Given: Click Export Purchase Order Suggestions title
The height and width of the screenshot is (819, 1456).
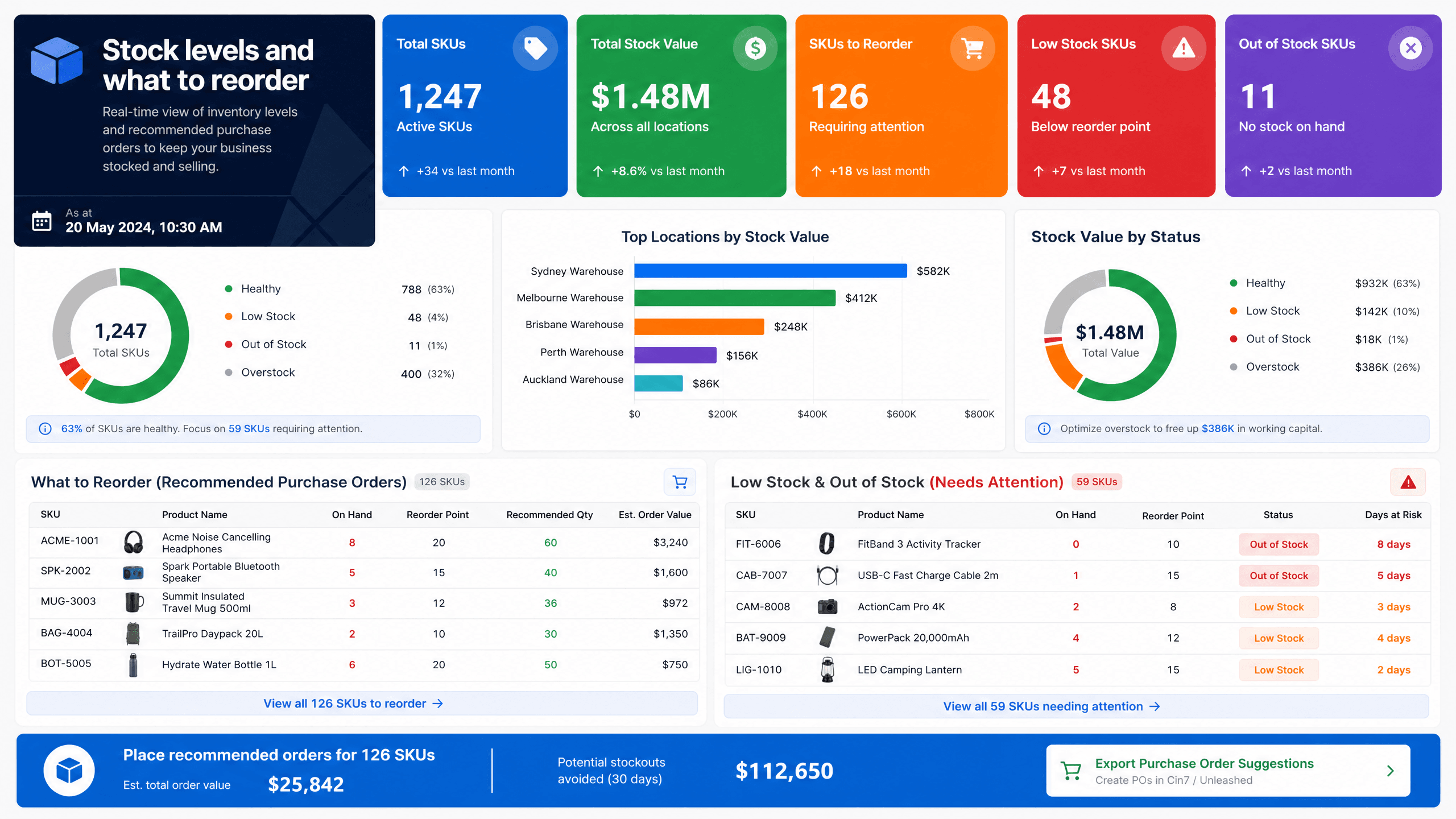Looking at the screenshot, I should 1204,764.
